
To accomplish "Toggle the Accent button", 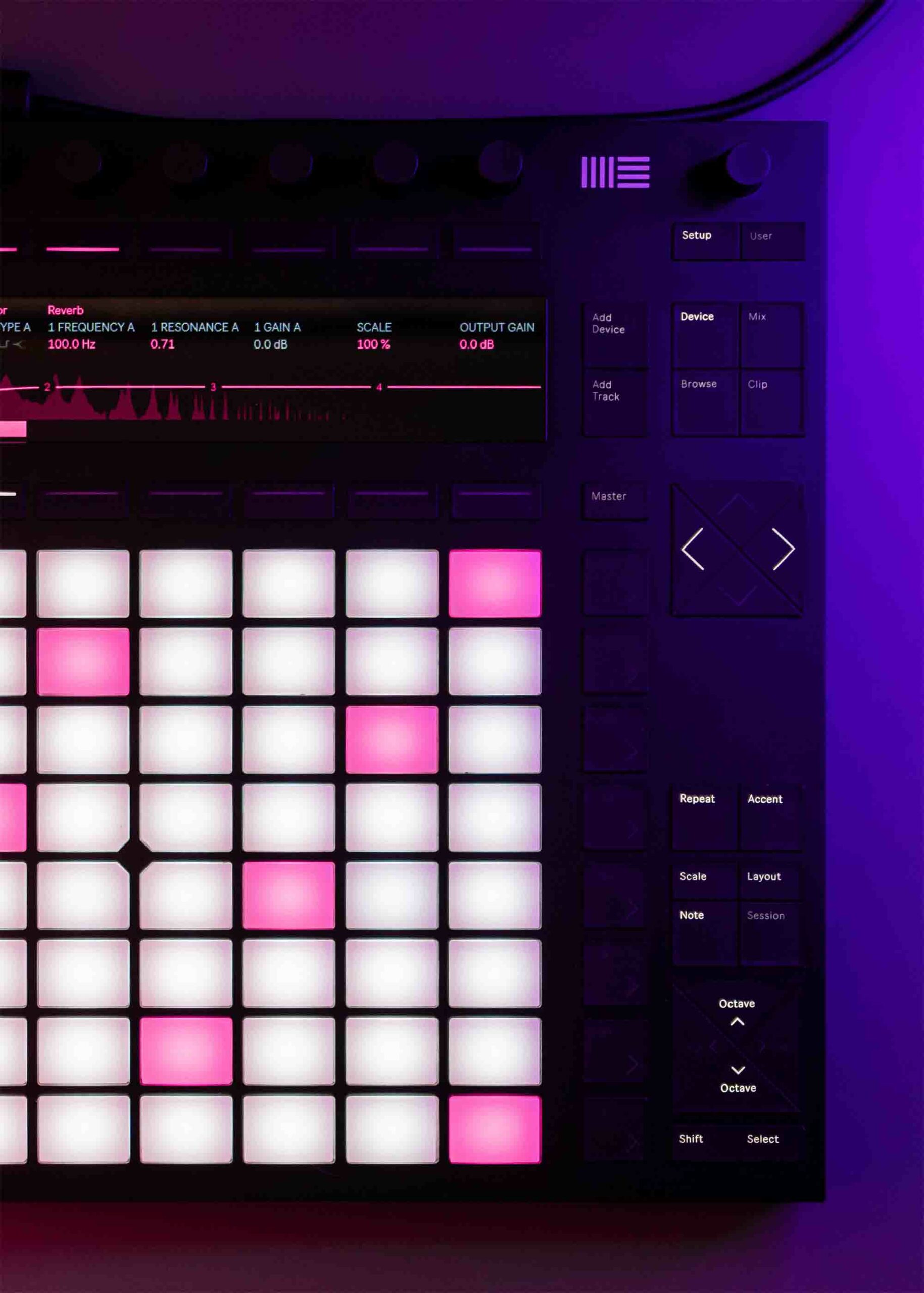I will point(770,816).
